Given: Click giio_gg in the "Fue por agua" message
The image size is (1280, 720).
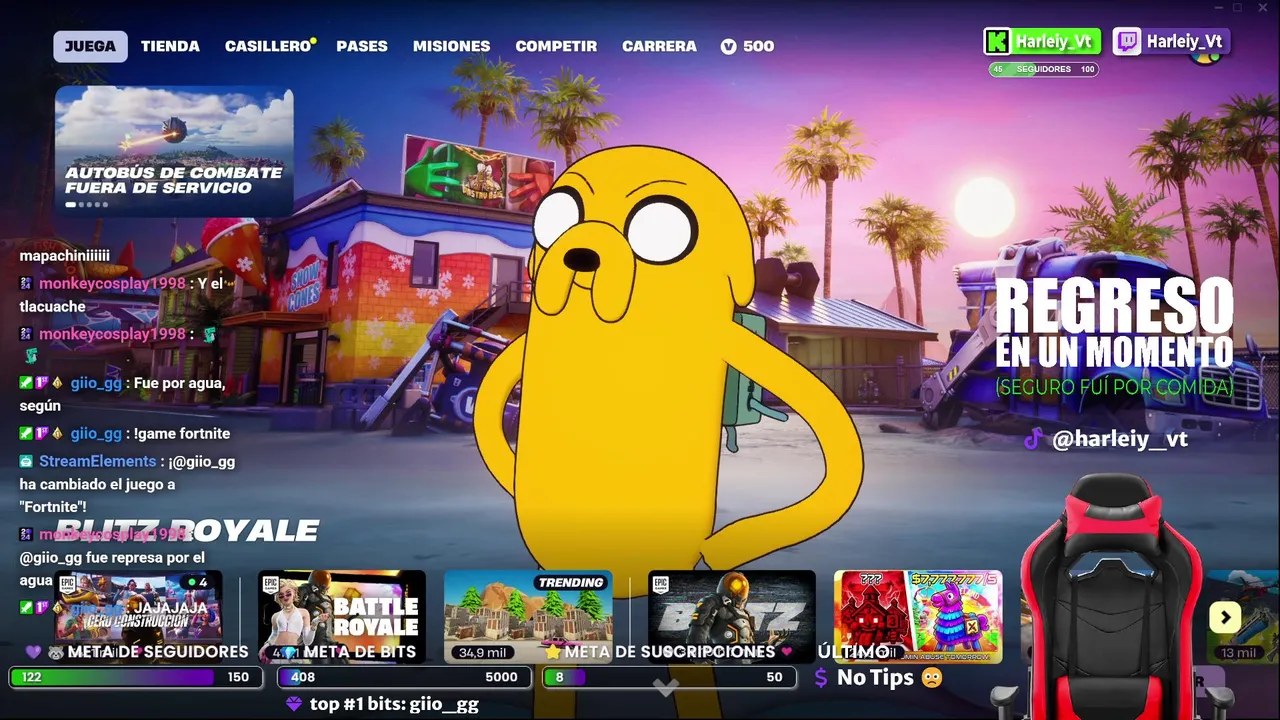Looking at the screenshot, I should click(x=96, y=383).
